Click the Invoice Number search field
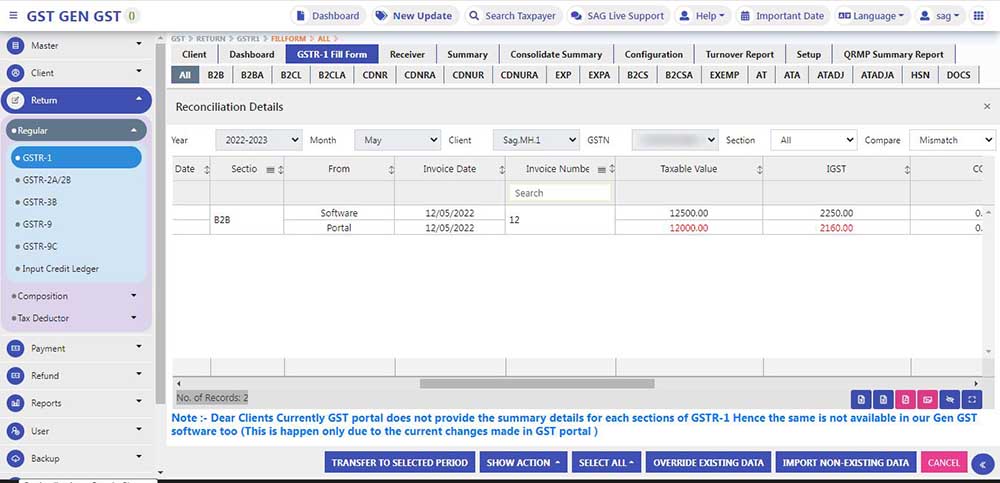The image size is (1000, 483). point(559,193)
